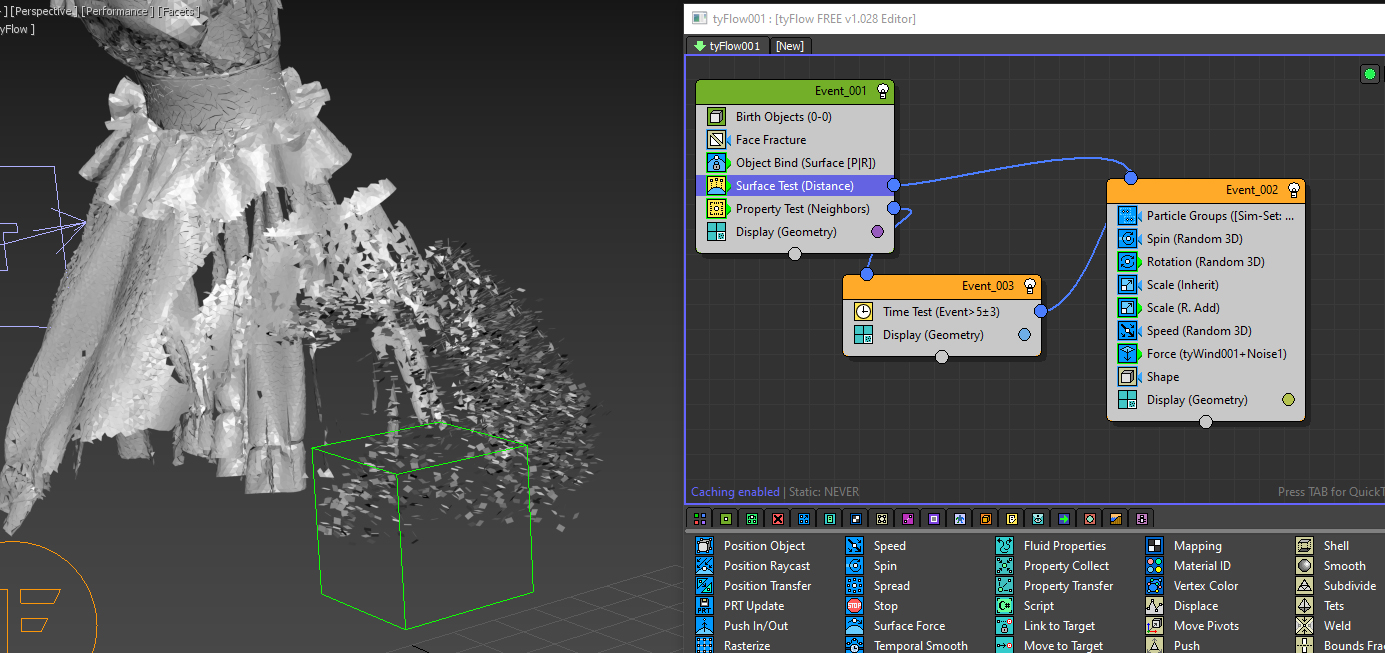This screenshot has height=653, width=1385.
Task: Pick the PRT Update operator icon
Action: click(705, 606)
